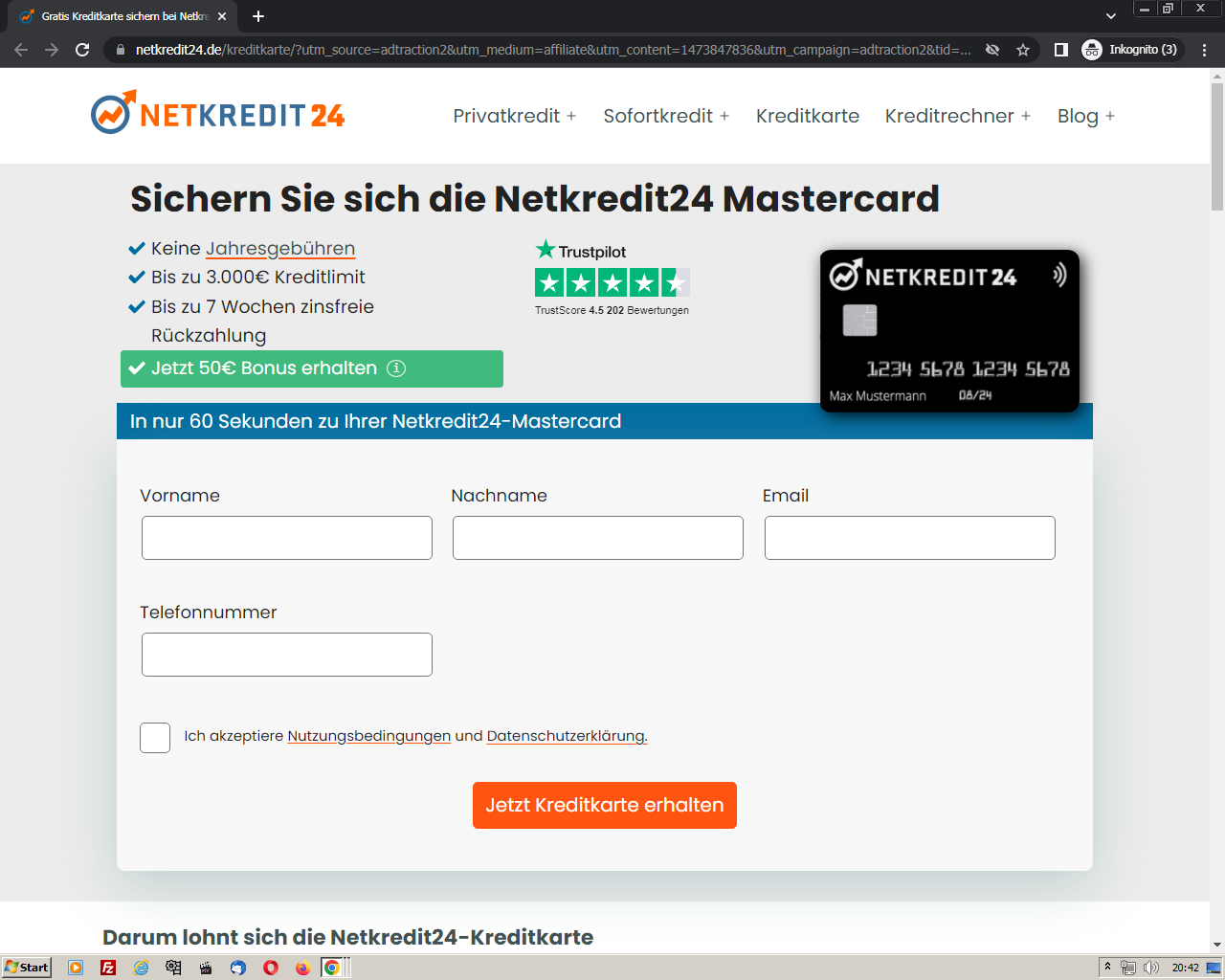Open the Inkognito profile indicator
The height and width of the screenshot is (980, 1225).
coord(1130,50)
